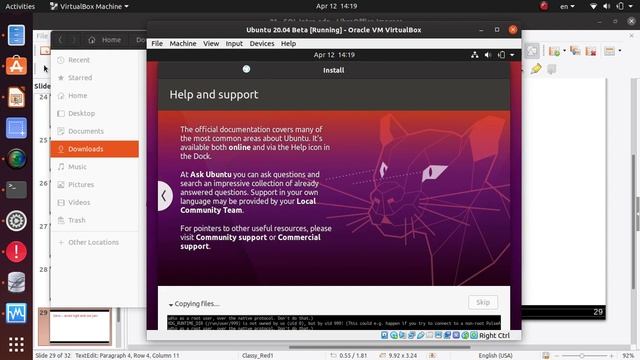This screenshot has height=360, width=640.
Task: Open LibreOffice Impress from the dock
Action: tap(16, 97)
